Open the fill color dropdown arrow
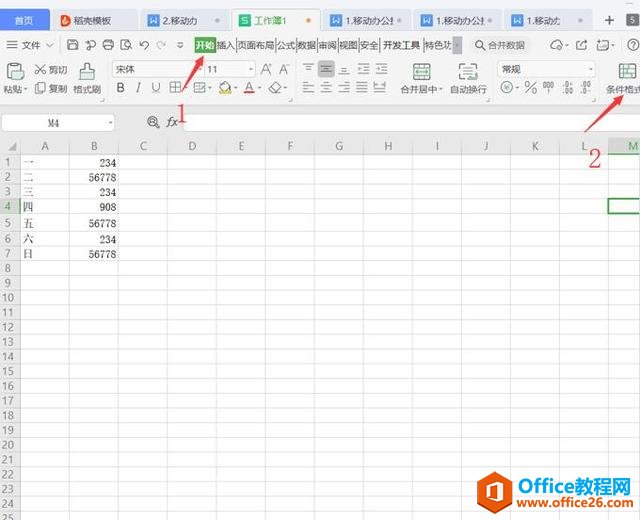This screenshot has width=640, height=520. [x=236, y=88]
